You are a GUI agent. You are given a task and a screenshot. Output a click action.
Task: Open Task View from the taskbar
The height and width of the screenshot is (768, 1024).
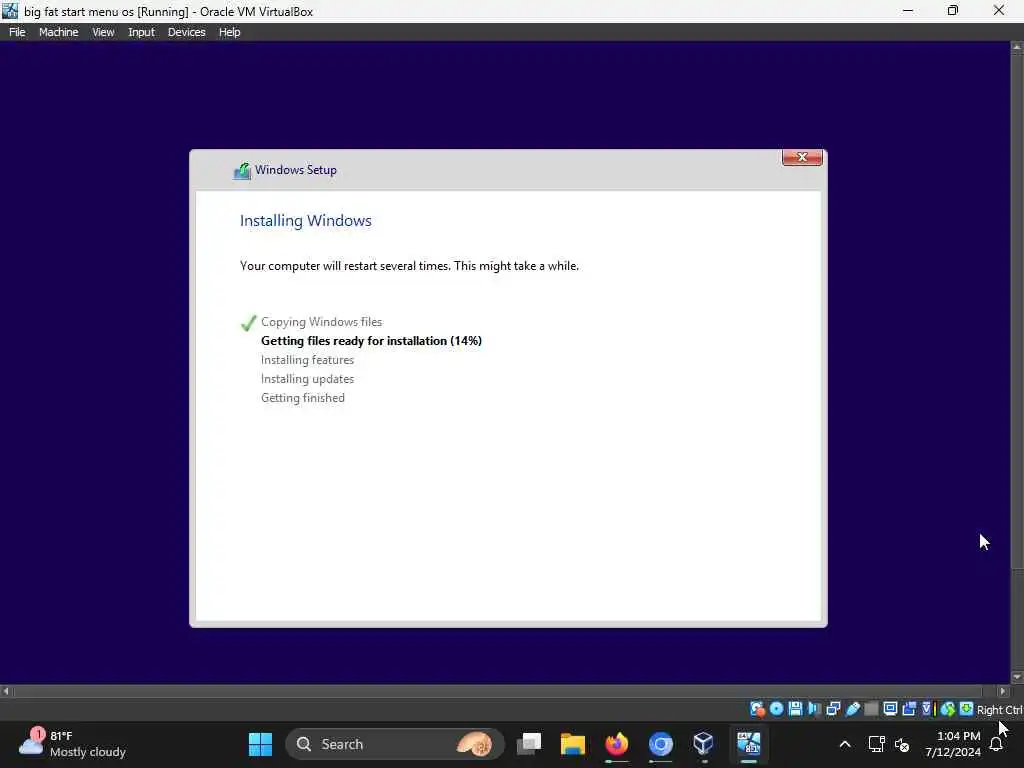[529, 744]
